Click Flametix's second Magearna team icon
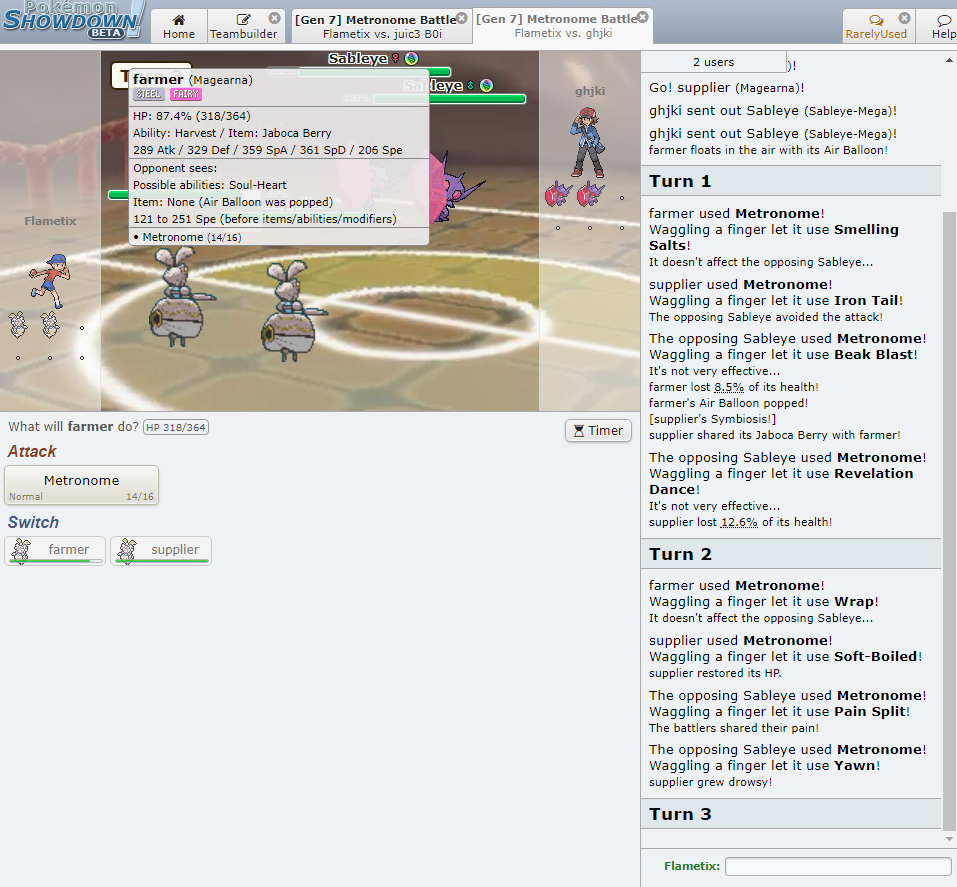Image resolution: width=957 pixels, height=887 pixels. pyautogui.click(x=50, y=324)
